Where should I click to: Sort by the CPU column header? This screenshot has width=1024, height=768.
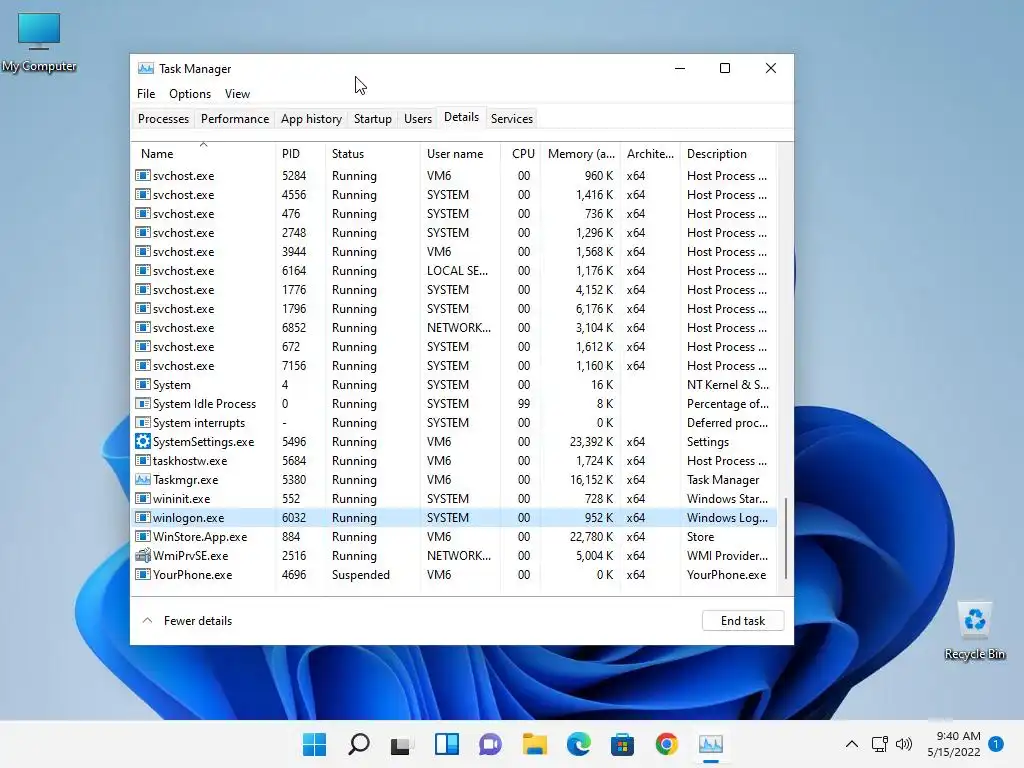[x=520, y=153]
